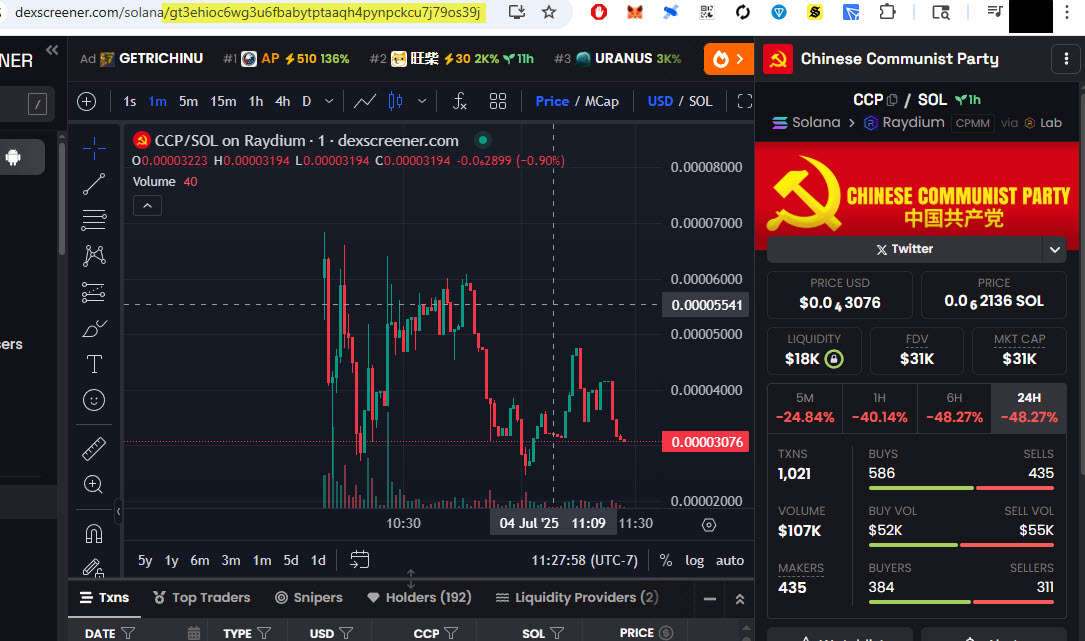1085x641 pixels.
Task: Open the chart layout grid selector
Action: (498, 102)
